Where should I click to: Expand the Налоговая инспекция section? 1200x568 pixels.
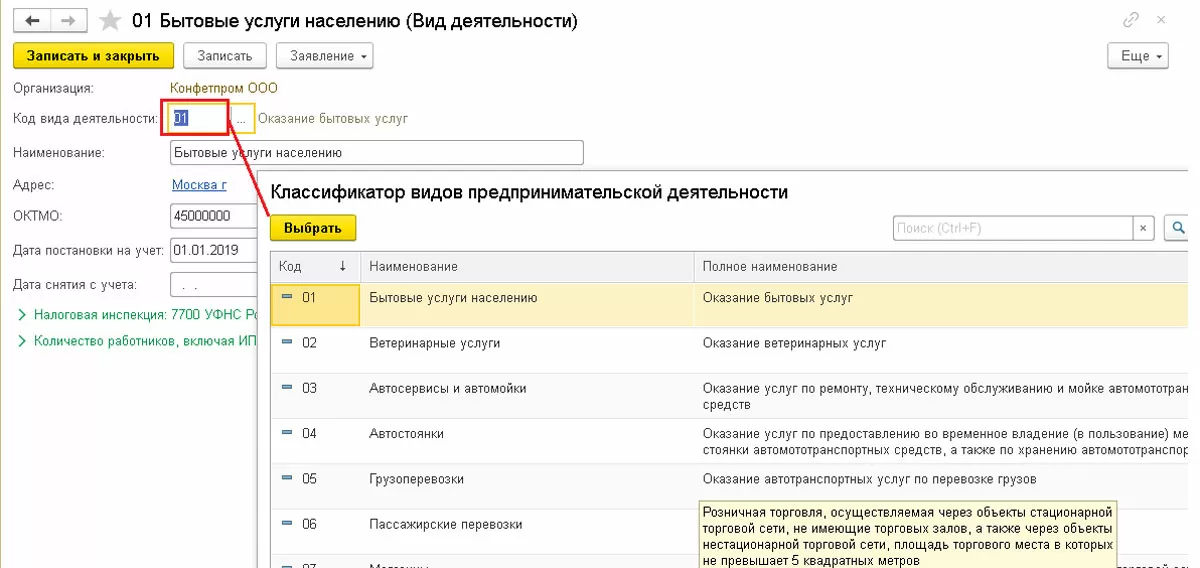point(23,315)
